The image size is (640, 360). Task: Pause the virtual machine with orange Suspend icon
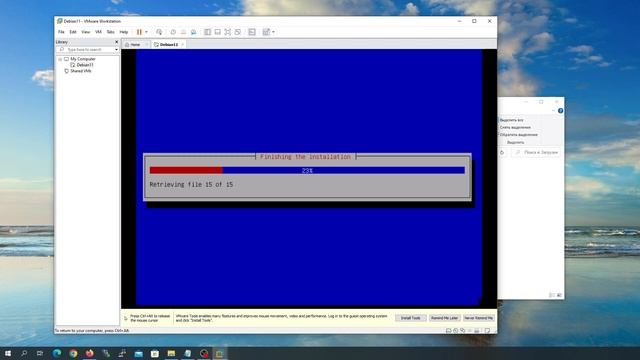click(x=139, y=32)
